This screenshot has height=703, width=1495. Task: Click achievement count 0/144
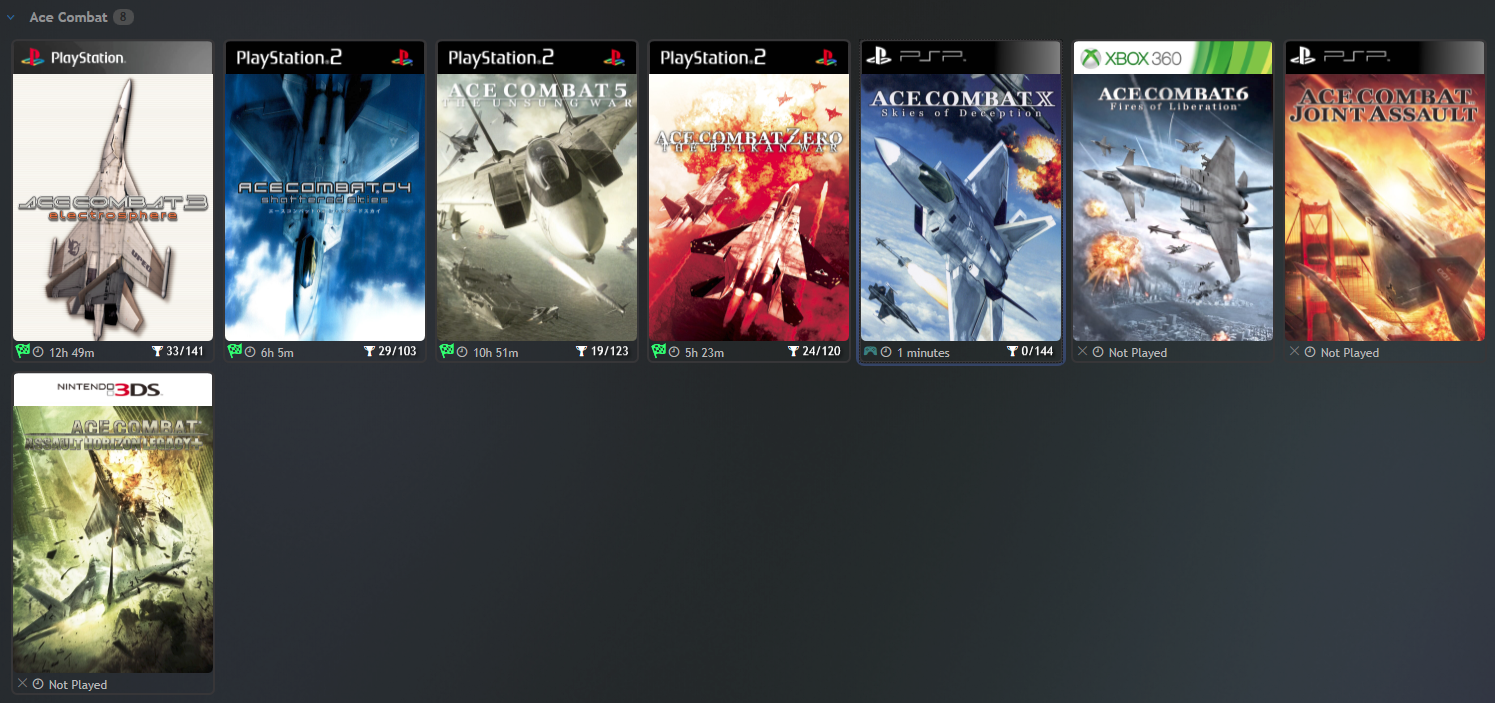1037,352
